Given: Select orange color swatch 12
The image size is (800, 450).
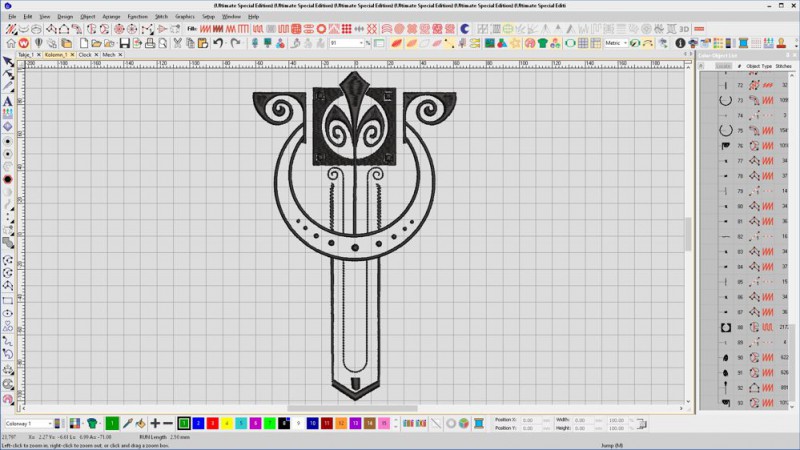Looking at the screenshot, I should click(341, 423).
